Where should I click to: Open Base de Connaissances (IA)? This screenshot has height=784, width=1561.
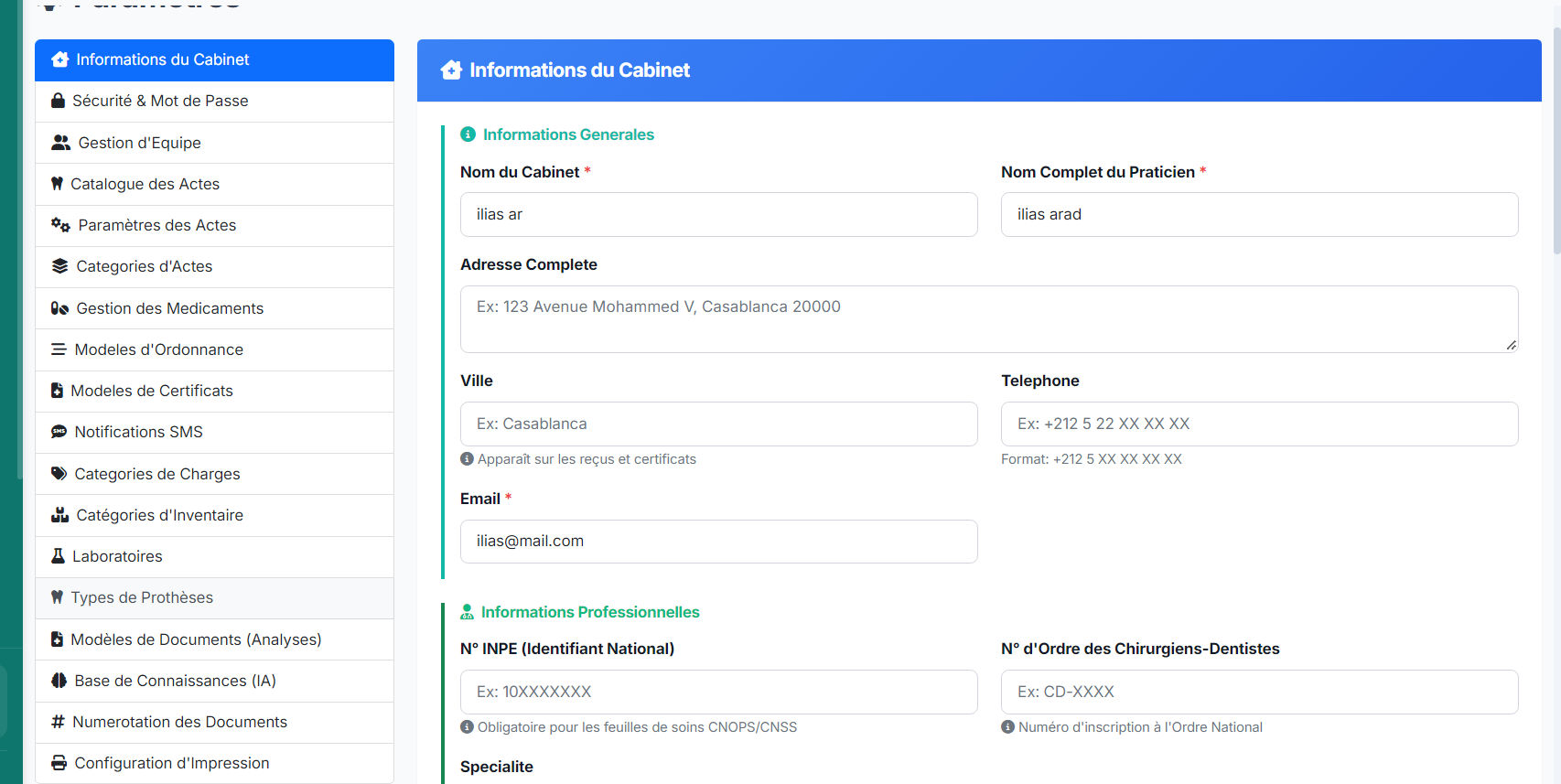(214, 681)
